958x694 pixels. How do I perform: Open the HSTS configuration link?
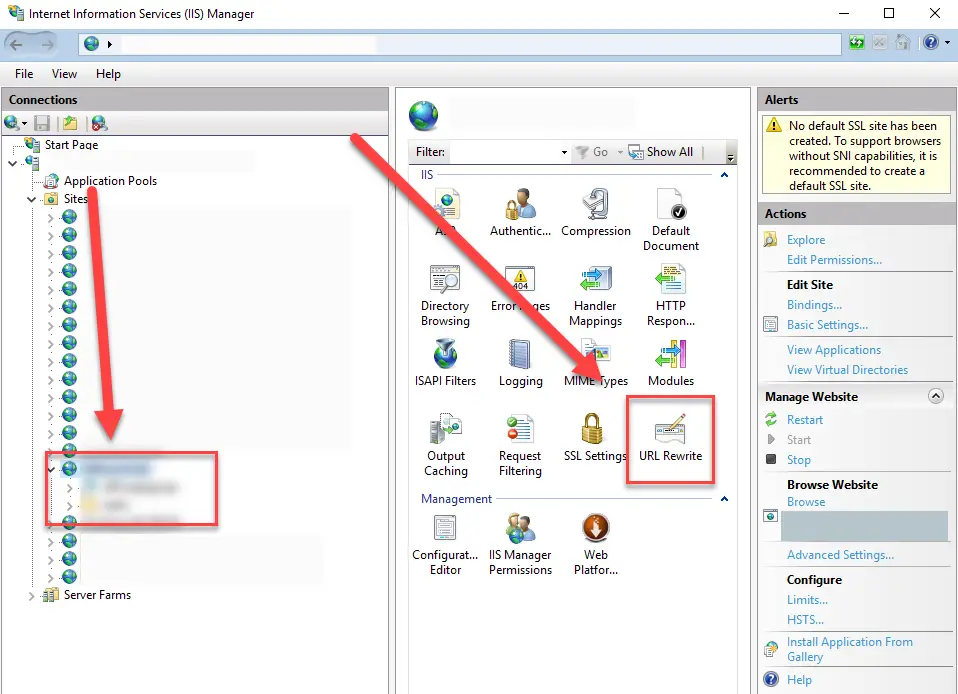(x=805, y=620)
